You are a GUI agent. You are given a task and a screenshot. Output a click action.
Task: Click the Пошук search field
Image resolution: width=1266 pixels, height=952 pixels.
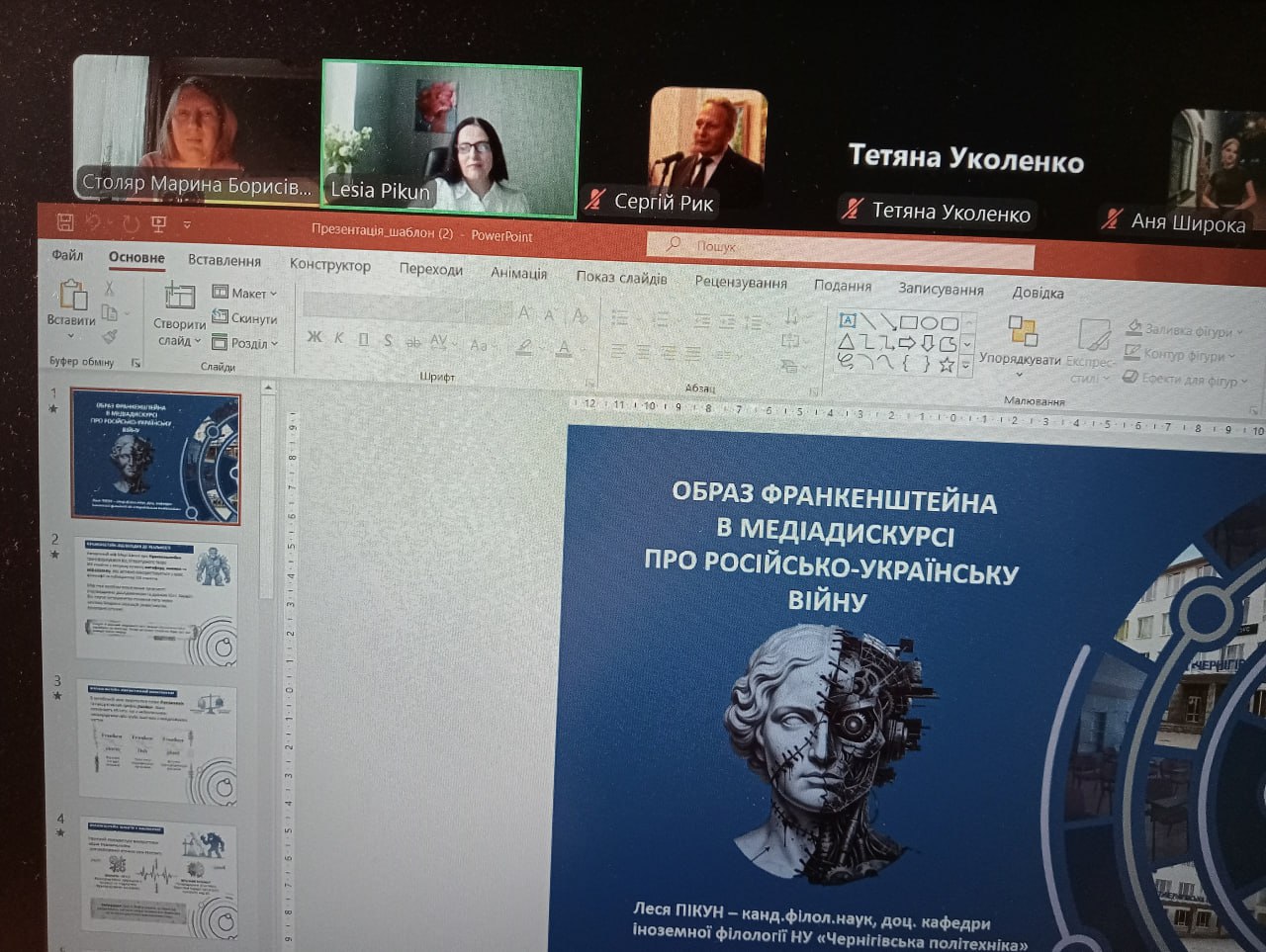[x=841, y=247]
